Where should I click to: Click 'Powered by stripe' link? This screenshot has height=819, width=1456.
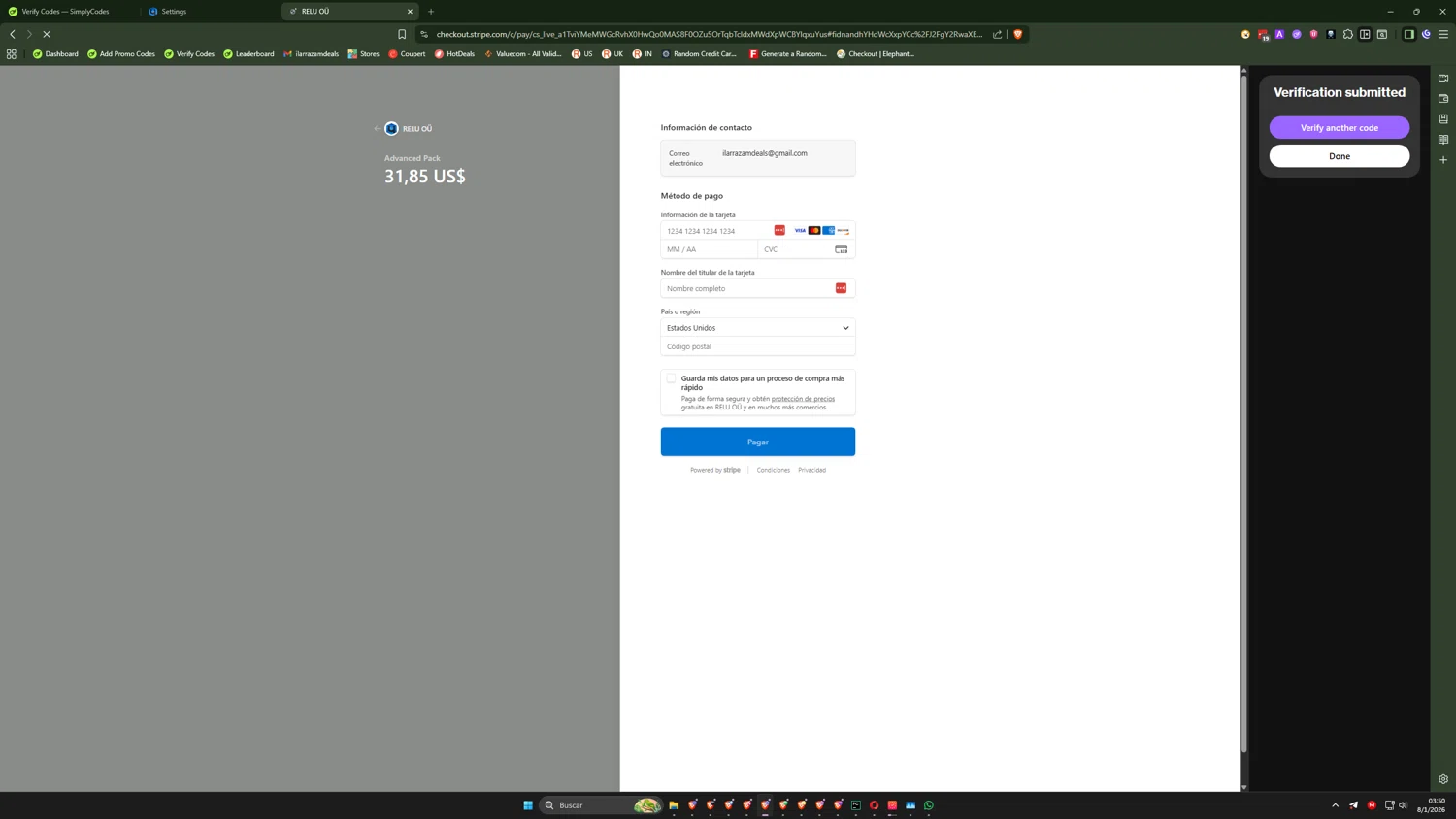click(x=715, y=470)
